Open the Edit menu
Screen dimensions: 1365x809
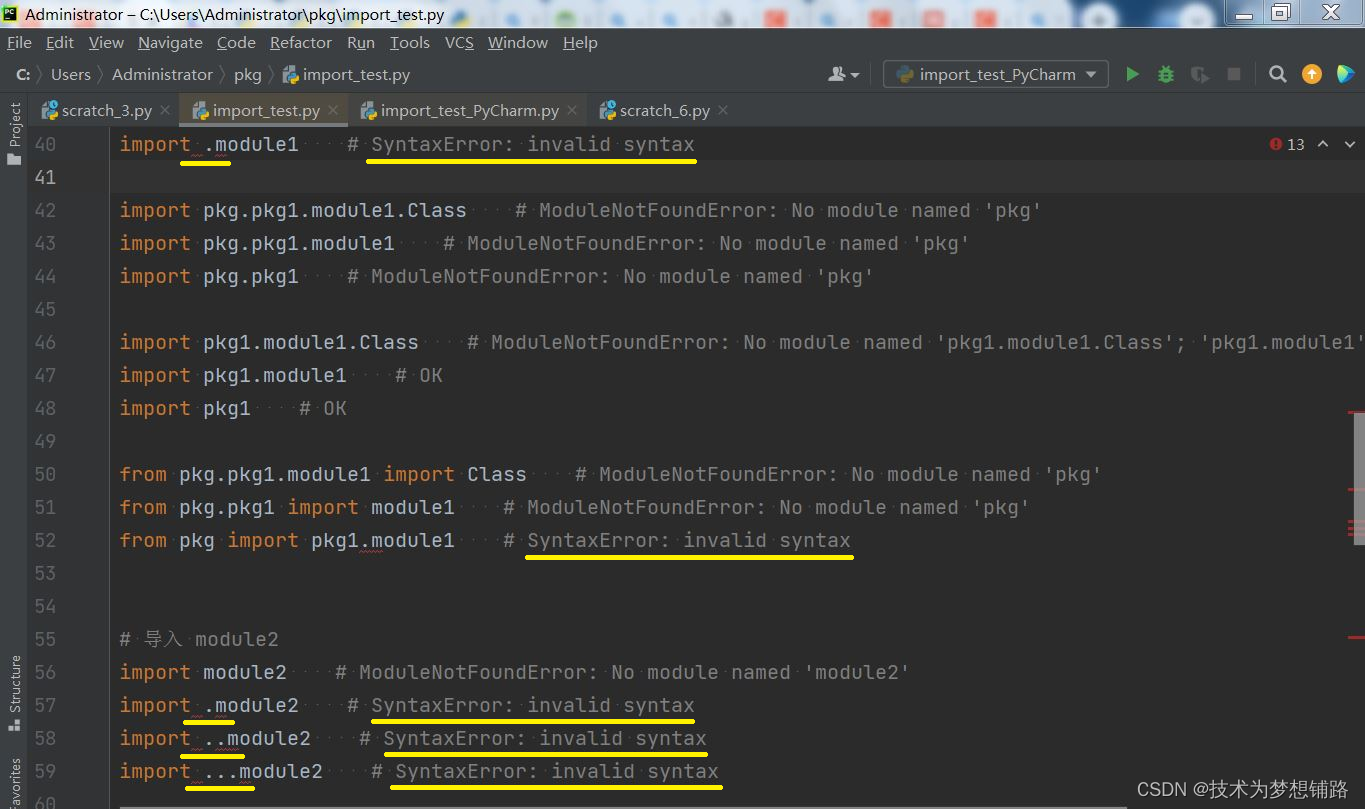pyautogui.click(x=60, y=42)
